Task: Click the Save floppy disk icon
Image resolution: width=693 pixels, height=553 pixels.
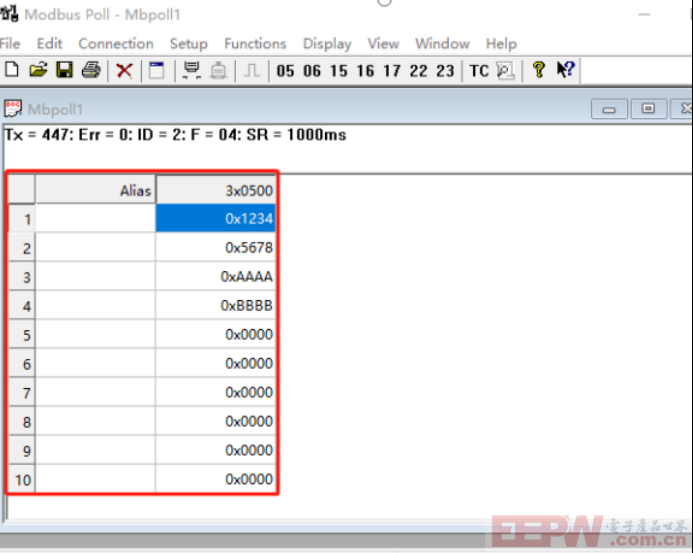Action: click(x=65, y=70)
